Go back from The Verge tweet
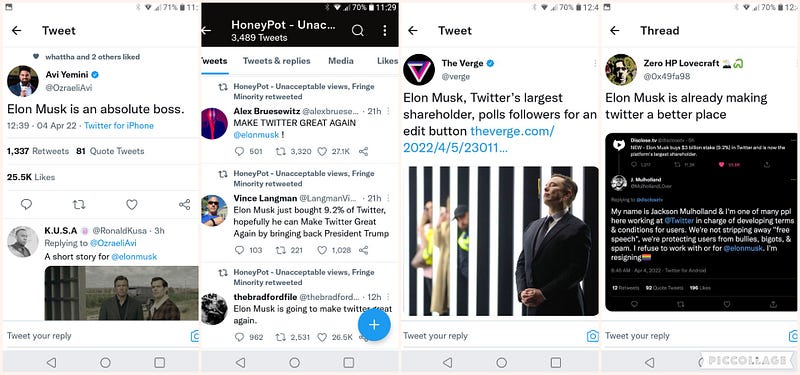Image resolution: width=800 pixels, height=375 pixels. (x=413, y=31)
